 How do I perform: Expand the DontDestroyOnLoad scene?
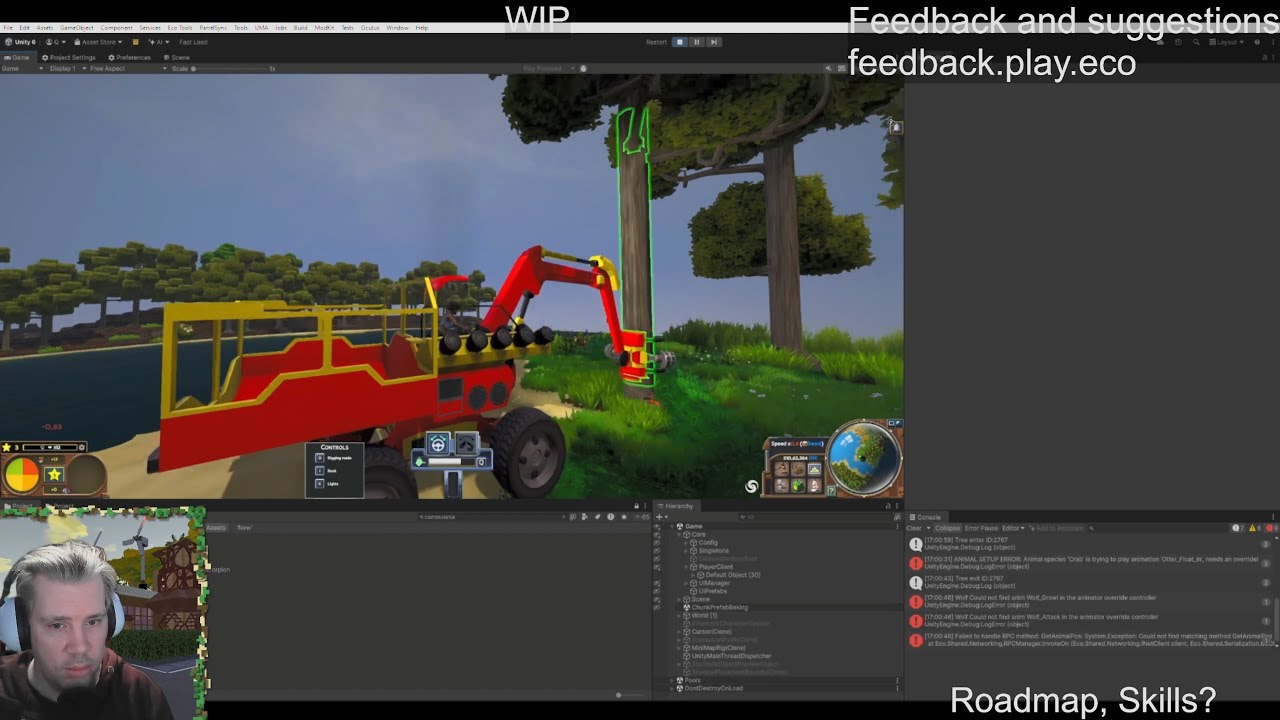coord(672,688)
